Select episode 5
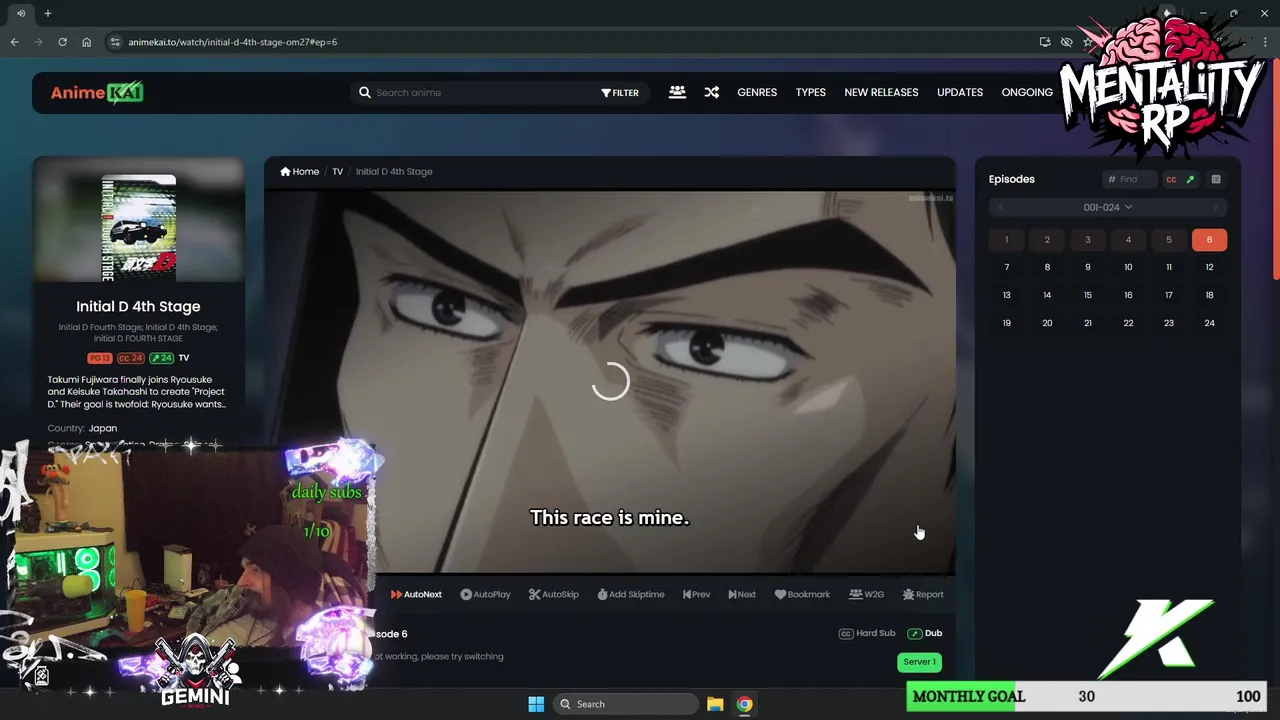The image size is (1280, 720). tap(1169, 240)
